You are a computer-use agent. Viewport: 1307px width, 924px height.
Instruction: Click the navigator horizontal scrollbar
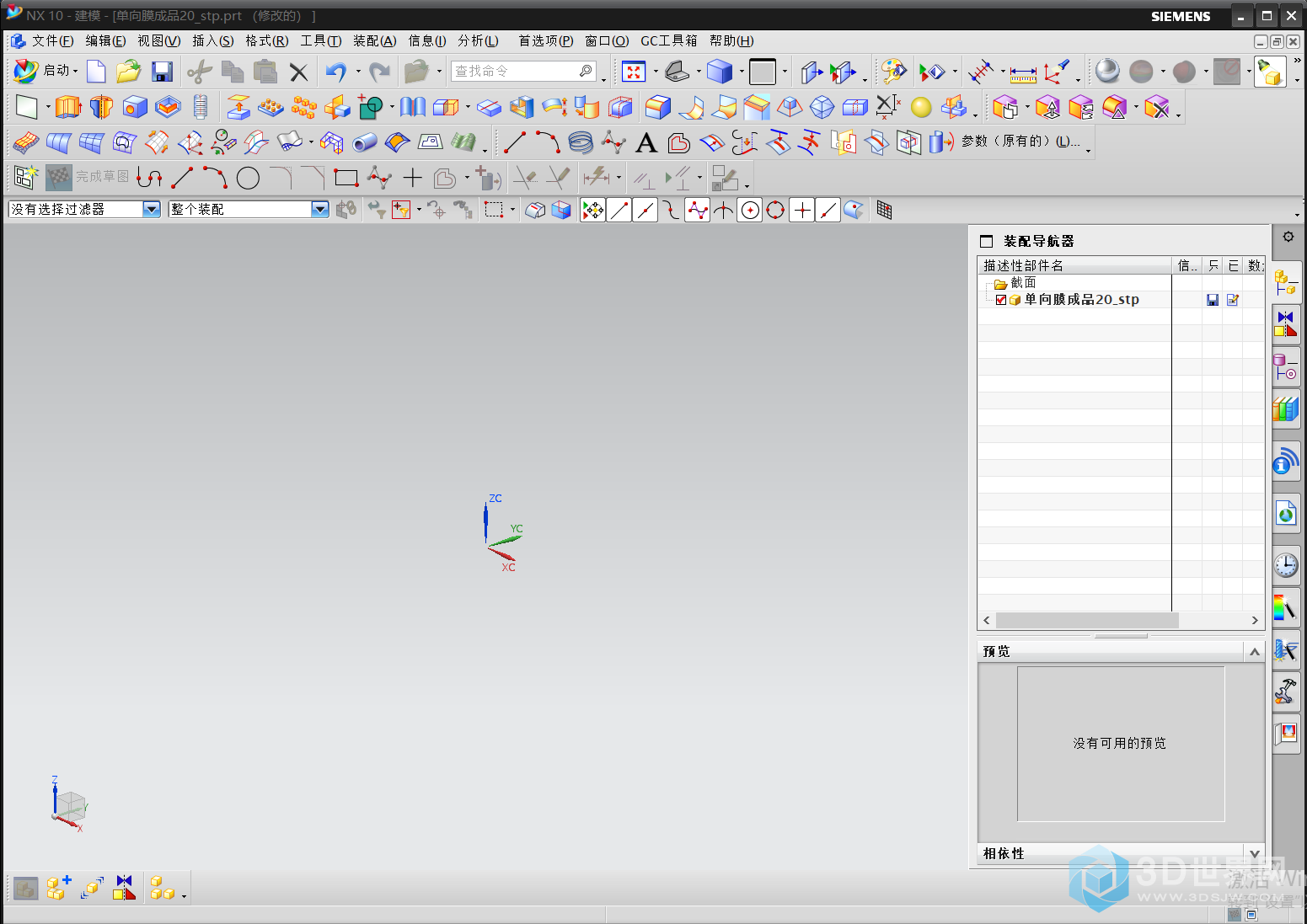(x=1087, y=620)
